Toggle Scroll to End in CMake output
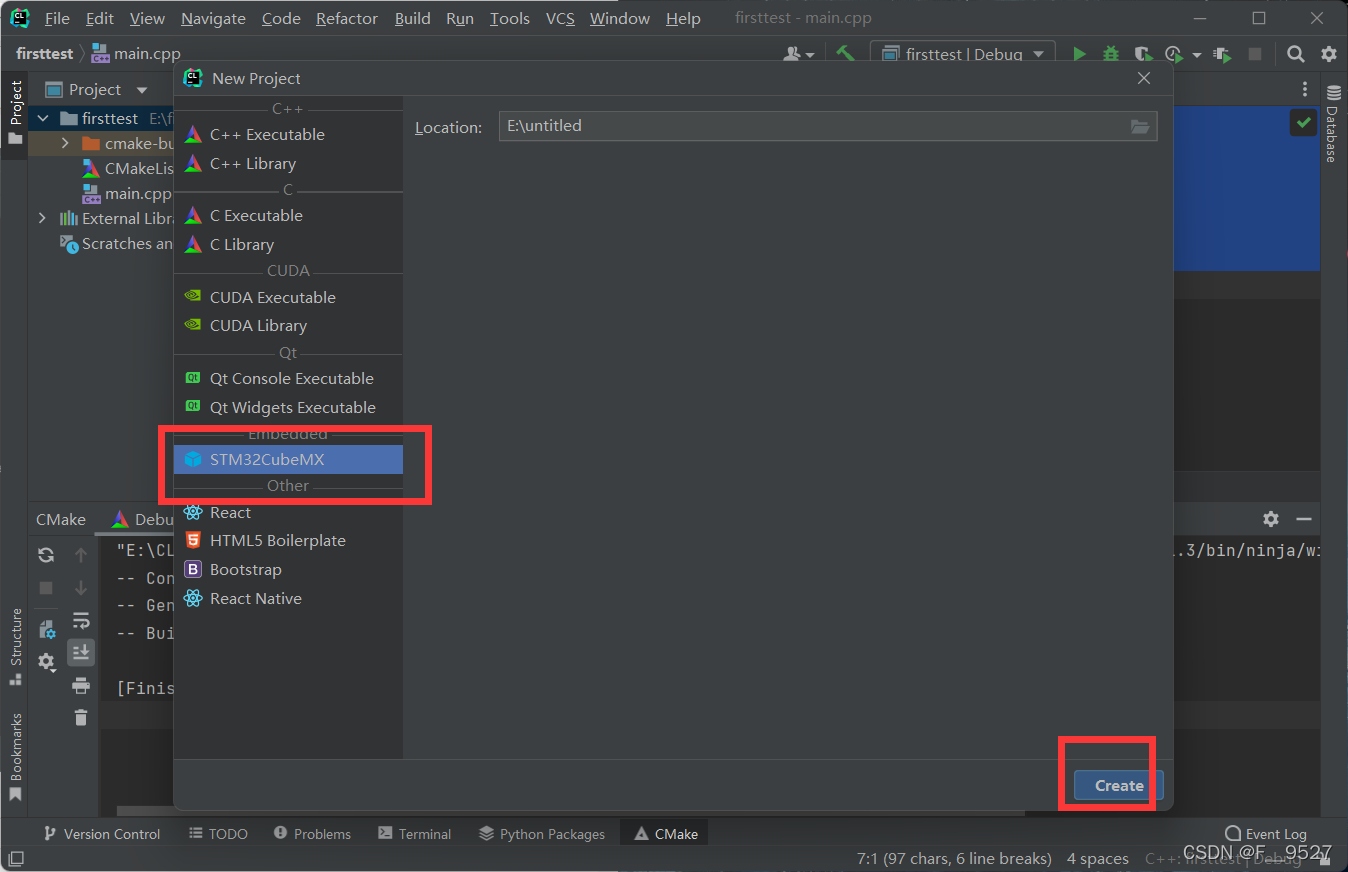Viewport: 1348px width, 872px height. coord(81,652)
